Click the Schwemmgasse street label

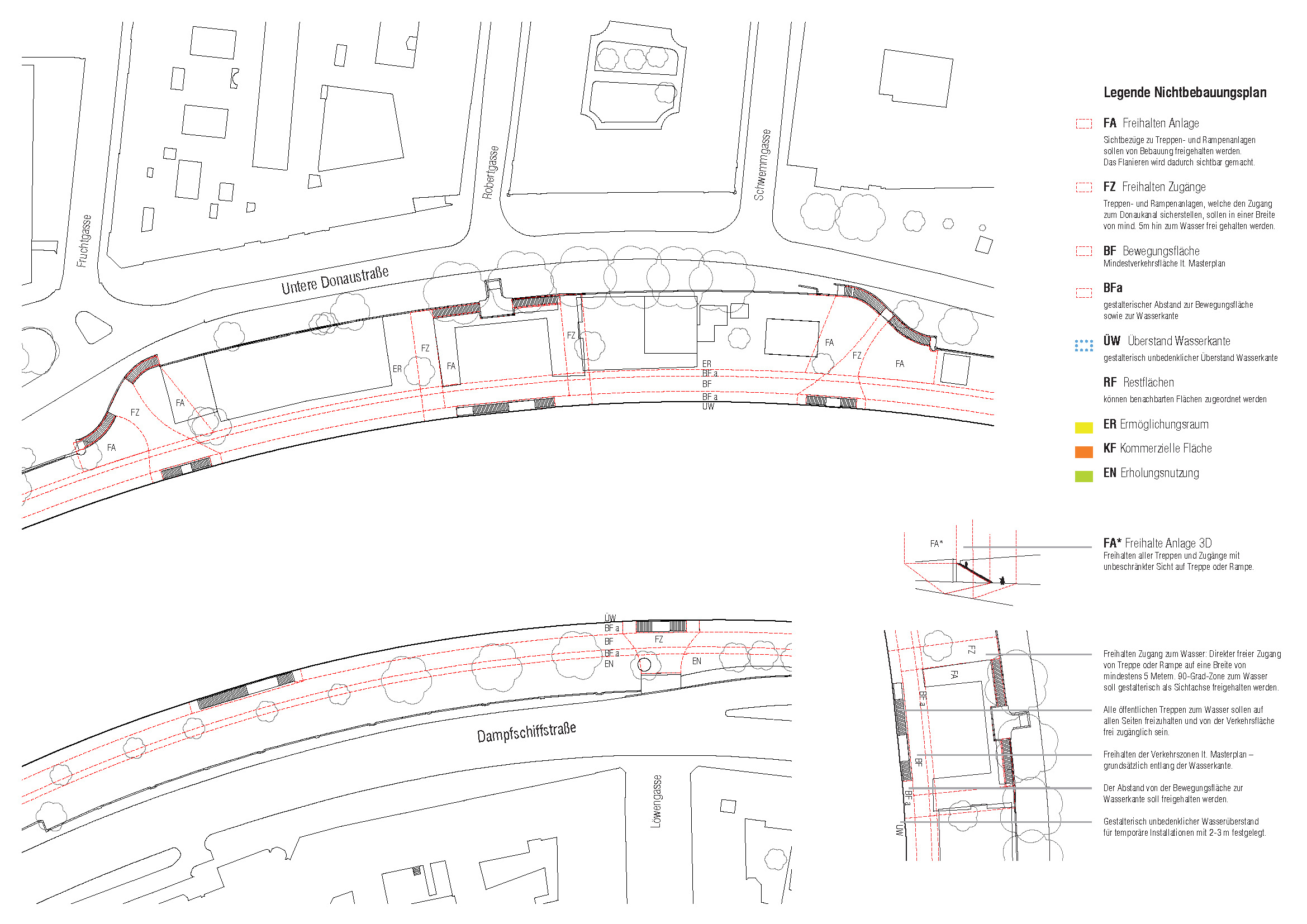point(762,164)
